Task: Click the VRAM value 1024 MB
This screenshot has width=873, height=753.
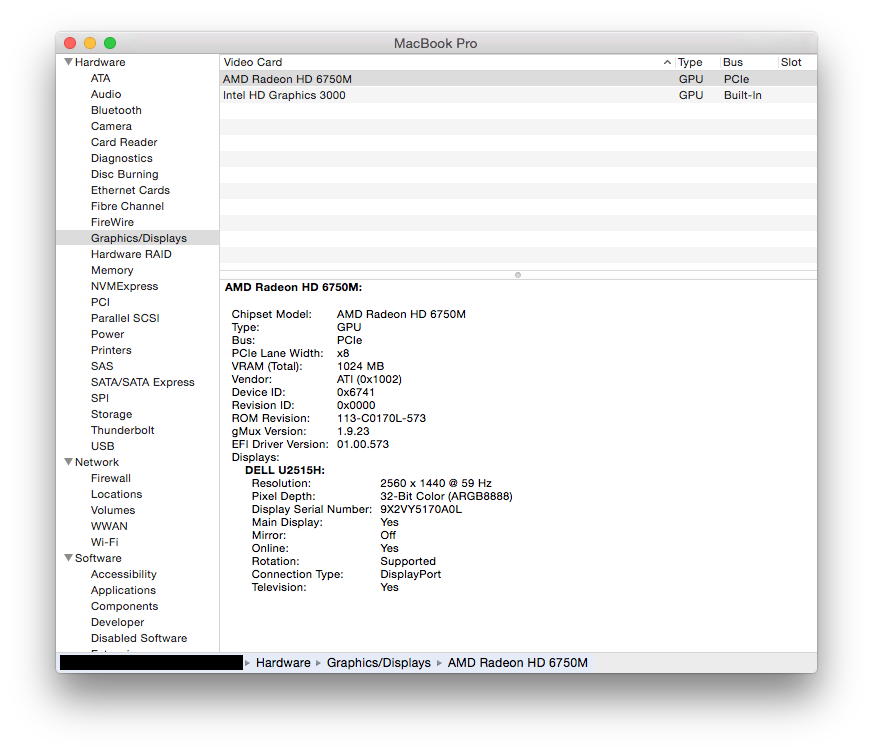Action: tap(360, 366)
